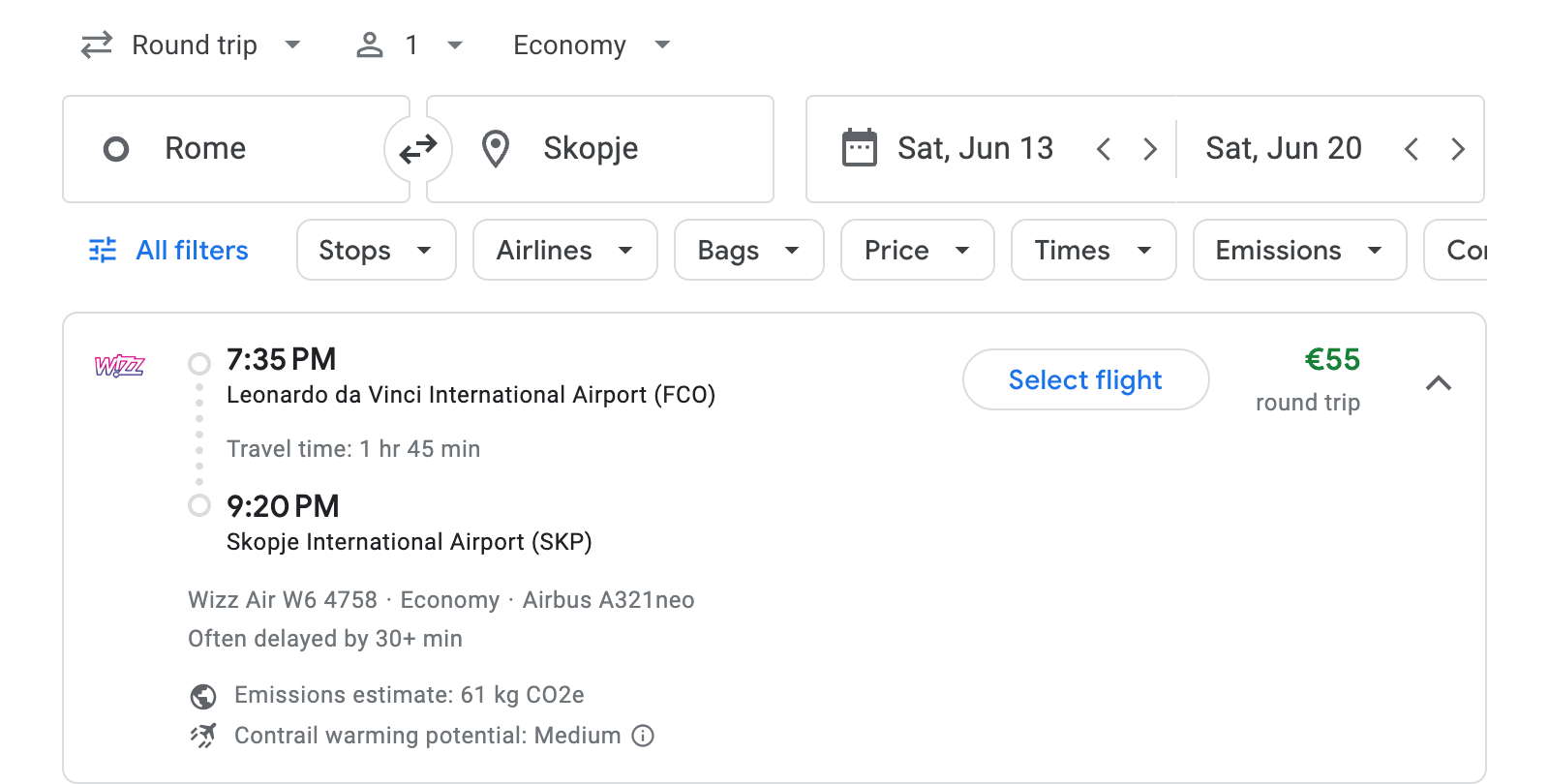Click the All filters sliders icon
Screen dimensions: 1549x784
pos(102,250)
